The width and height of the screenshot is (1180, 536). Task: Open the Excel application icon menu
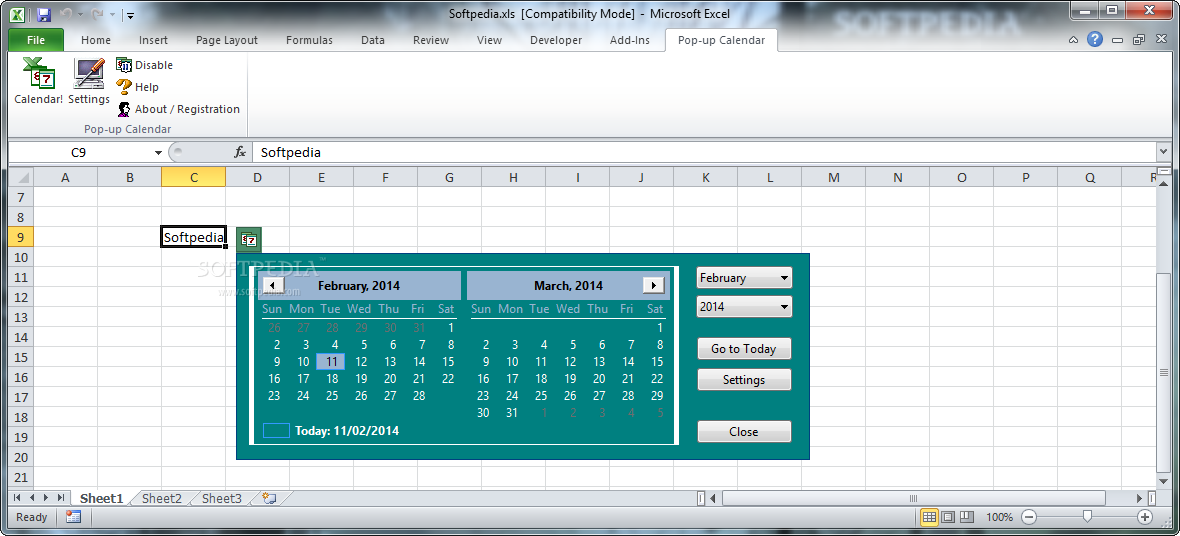pyautogui.click(x=17, y=14)
